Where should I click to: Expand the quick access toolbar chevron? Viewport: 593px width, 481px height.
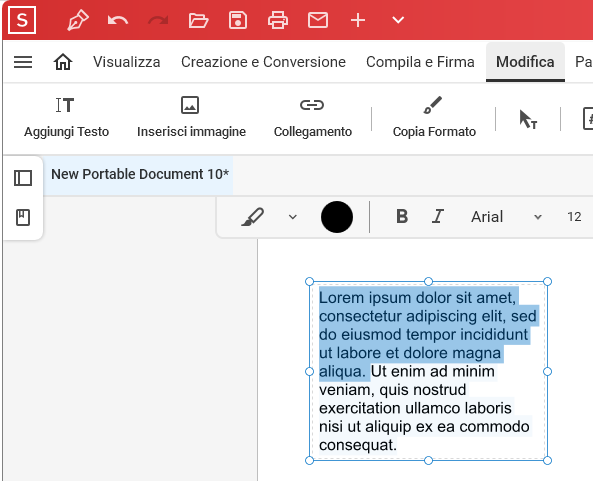(398, 20)
